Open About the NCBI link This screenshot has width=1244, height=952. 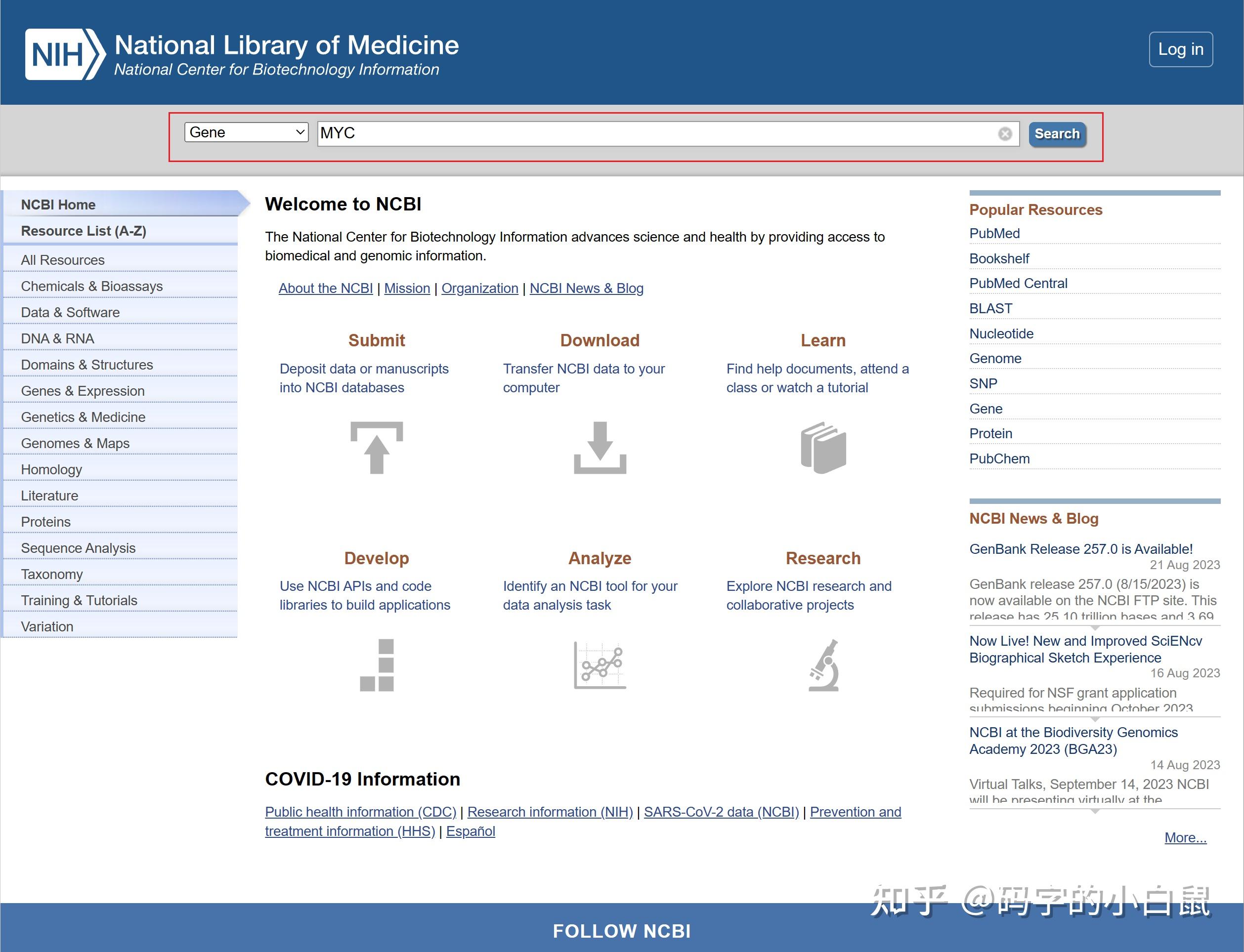pos(325,289)
